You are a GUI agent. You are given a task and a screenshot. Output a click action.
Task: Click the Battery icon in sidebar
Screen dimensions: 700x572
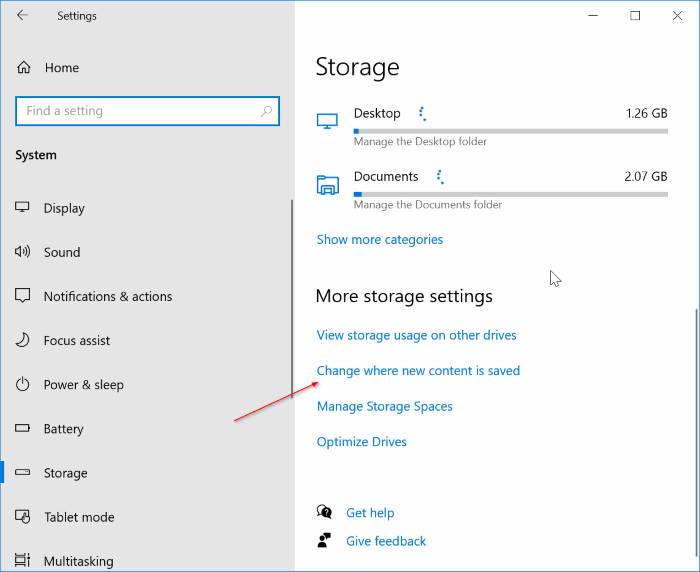click(x=22, y=428)
